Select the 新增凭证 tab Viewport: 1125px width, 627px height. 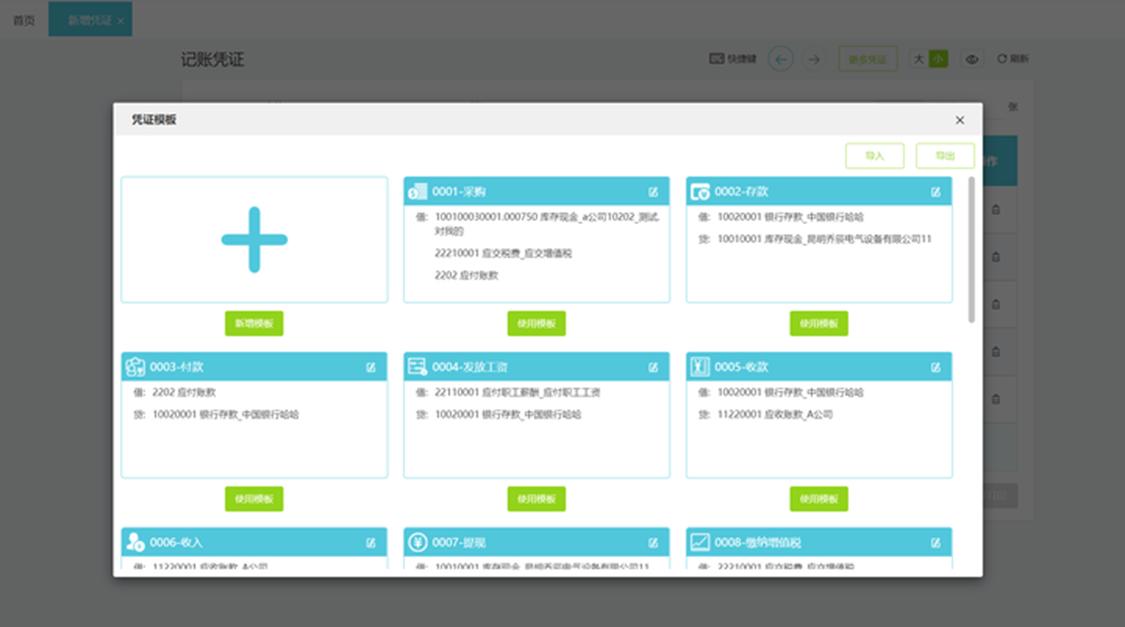point(84,18)
